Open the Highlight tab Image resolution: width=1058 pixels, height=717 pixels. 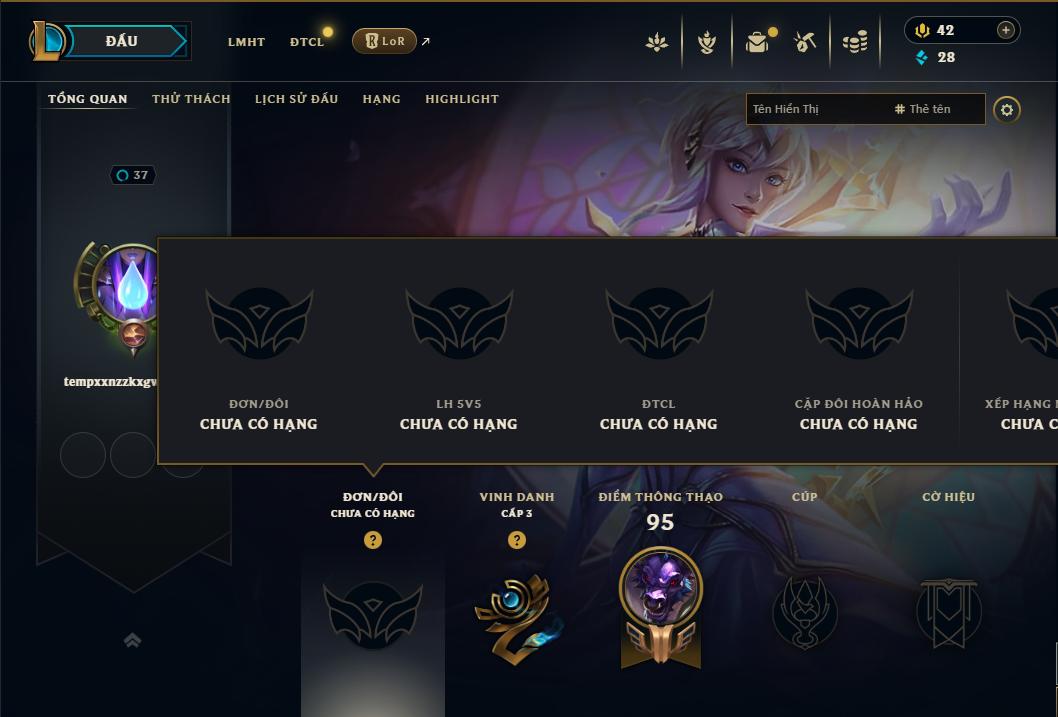pyautogui.click(x=462, y=98)
